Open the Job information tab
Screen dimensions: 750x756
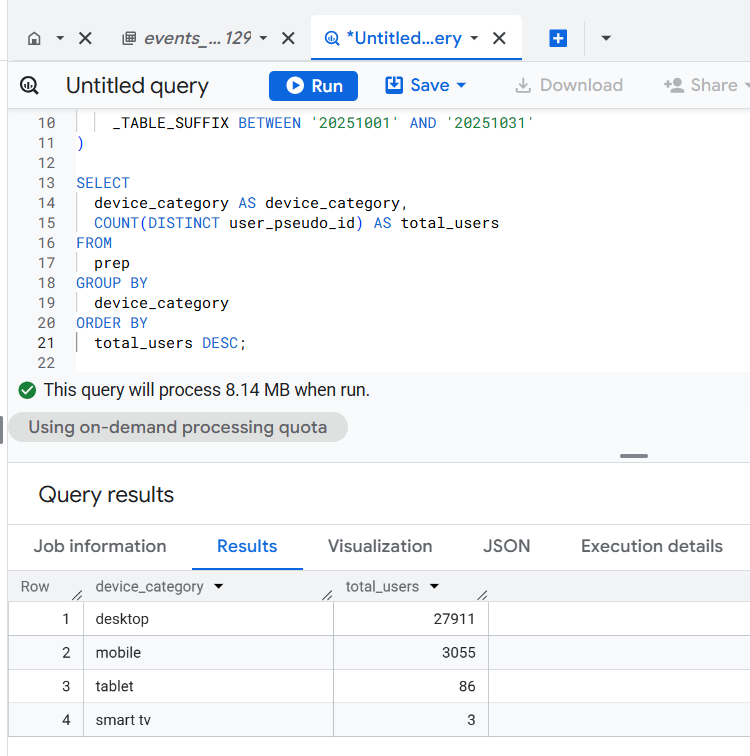pos(100,546)
